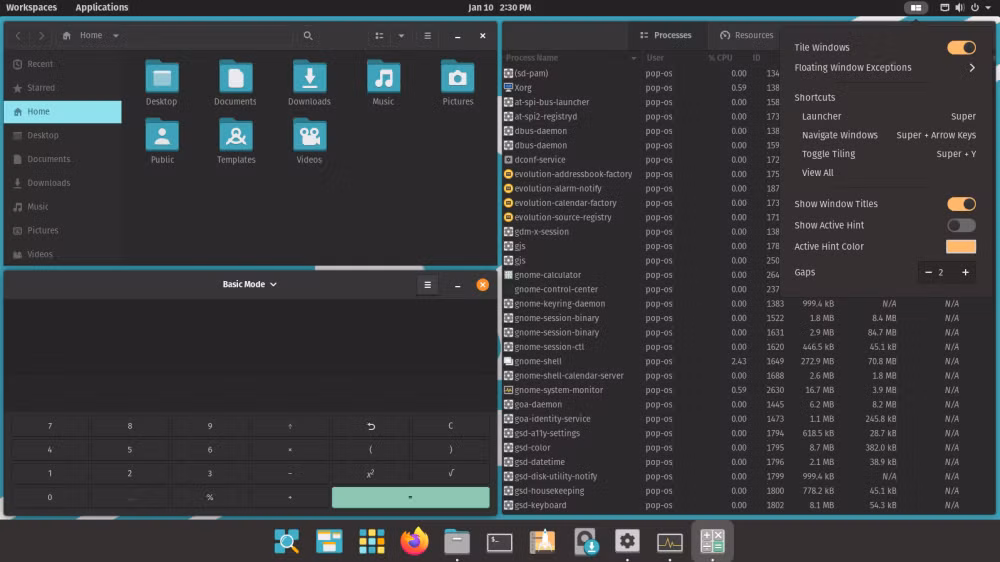This screenshot has height=562, width=1000.
Task: Select Starred in Files sidebar
Action: pyautogui.click(x=62, y=87)
